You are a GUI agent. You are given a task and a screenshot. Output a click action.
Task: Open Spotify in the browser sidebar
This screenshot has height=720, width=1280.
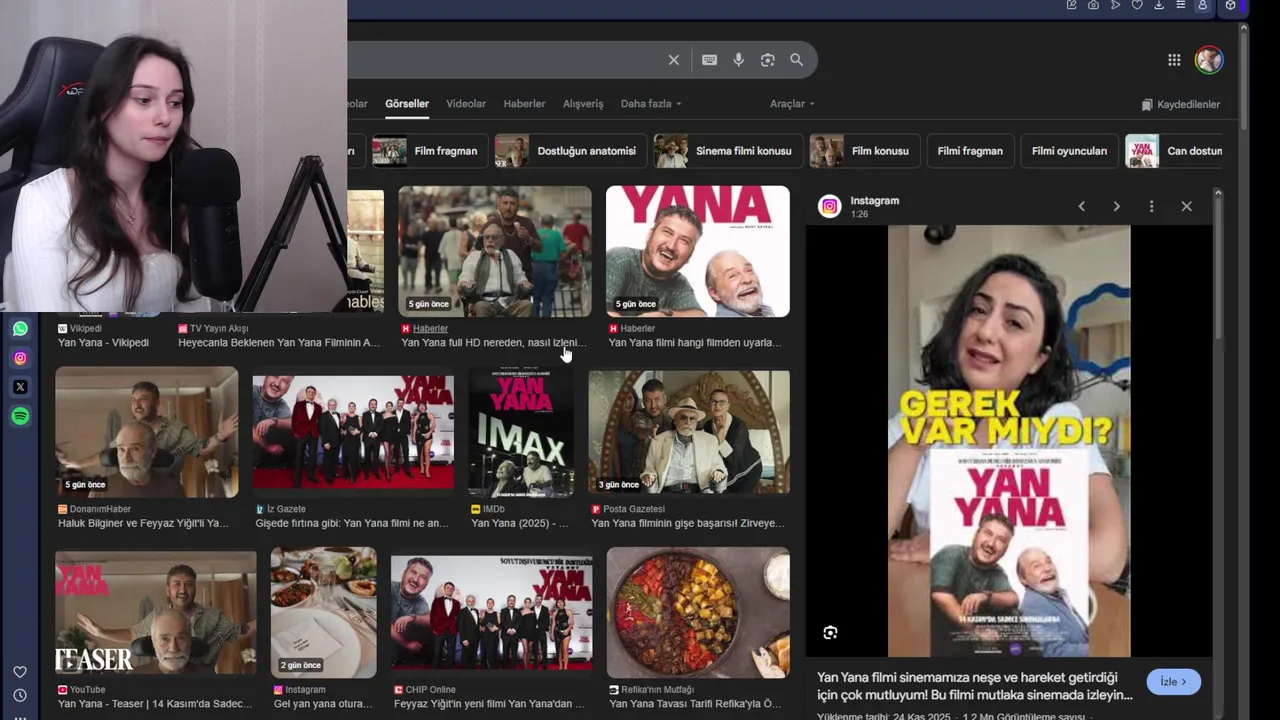[20, 416]
